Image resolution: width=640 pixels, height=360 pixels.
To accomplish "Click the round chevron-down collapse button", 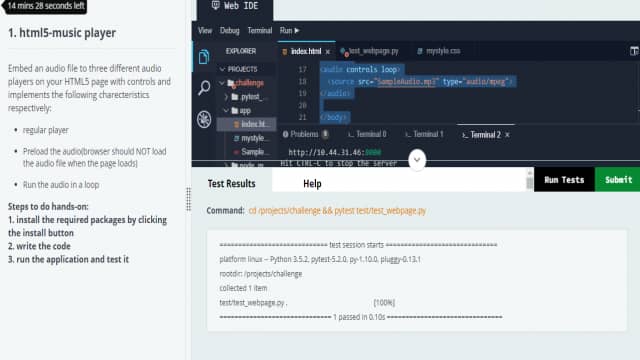I will coord(417,160).
